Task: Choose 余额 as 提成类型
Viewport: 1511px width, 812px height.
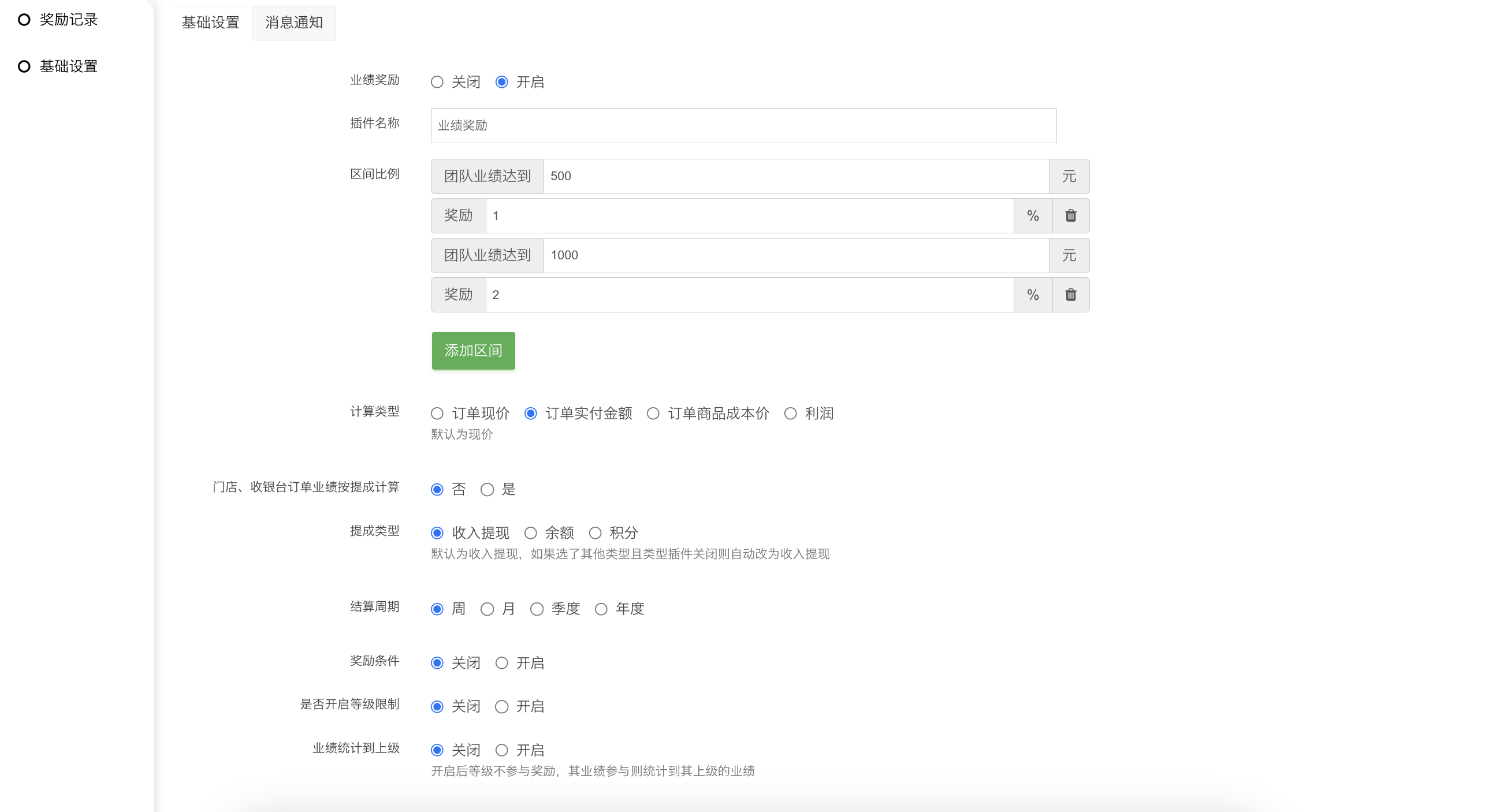Action: [530, 533]
